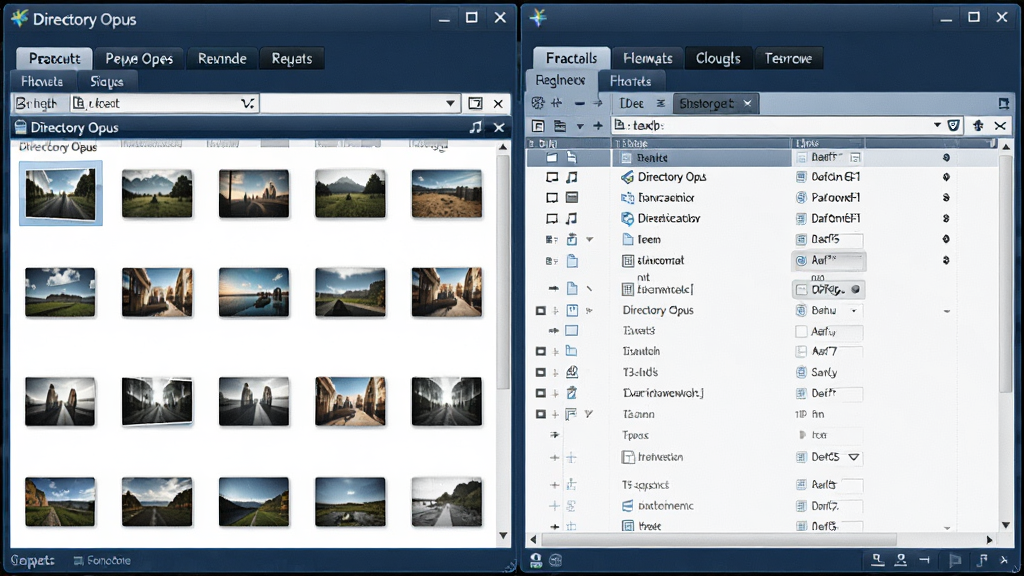The height and width of the screenshot is (576, 1024).
Task: Open the Fhatets sub-tab in right window
Action: click(630, 82)
